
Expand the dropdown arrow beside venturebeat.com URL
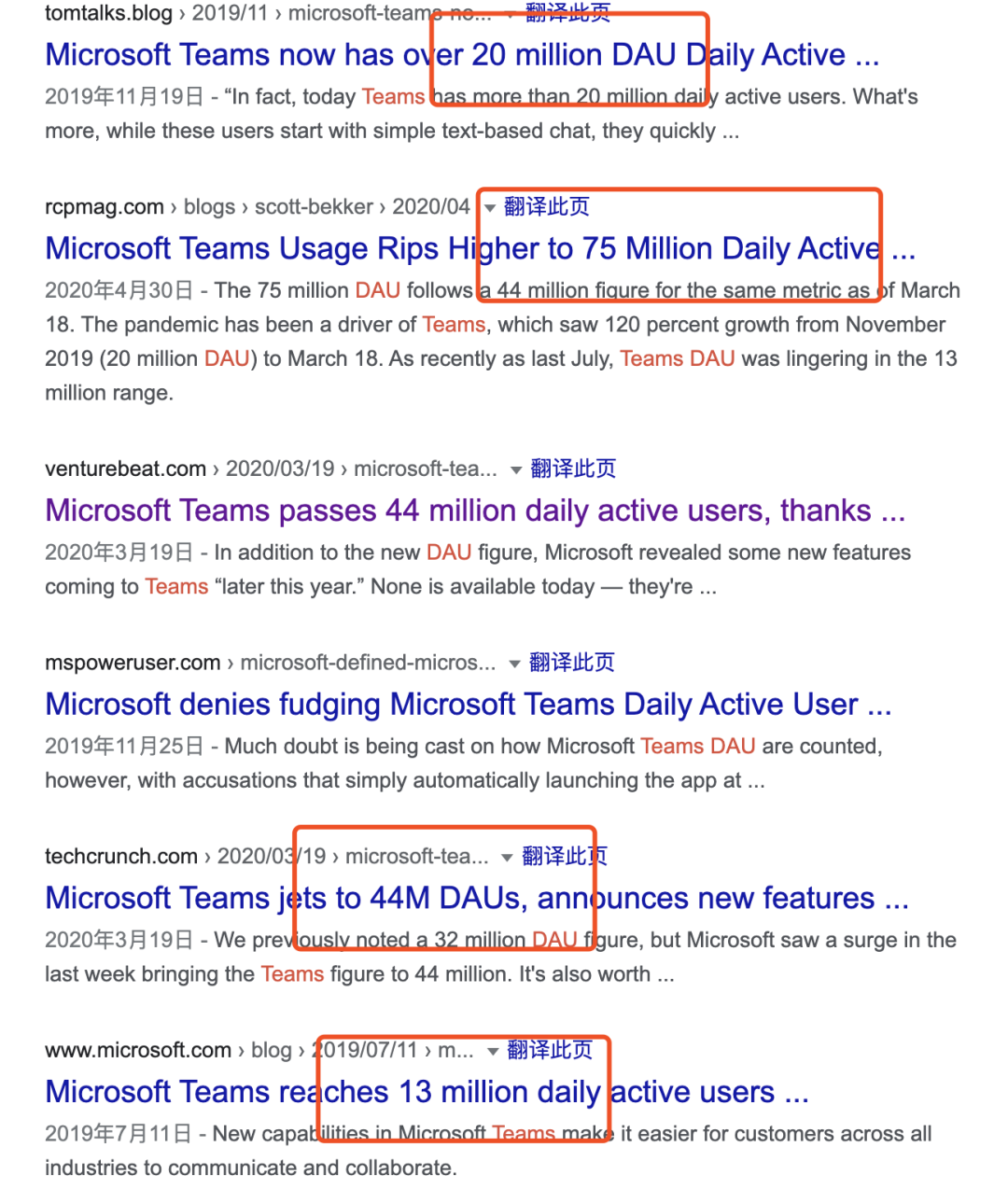[x=516, y=470]
